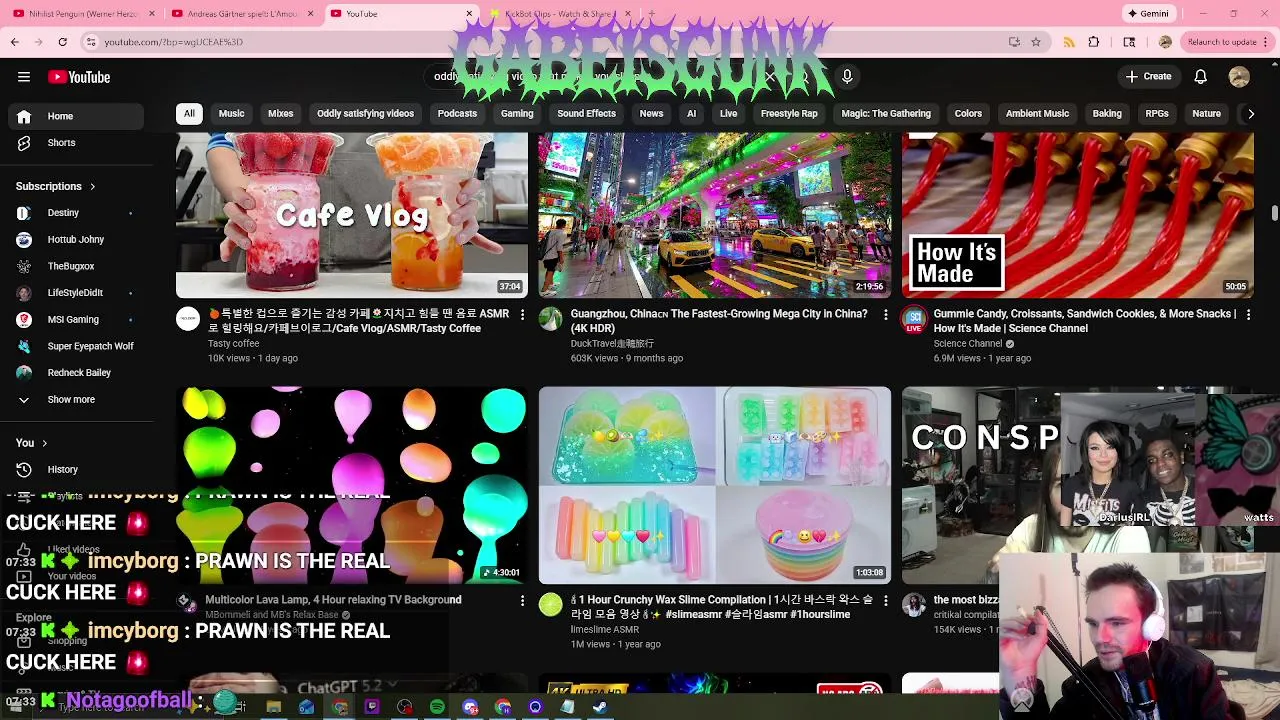The width and height of the screenshot is (1280, 720).
Task: Open Twitch app from the taskbar
Action: click(372, 707)
